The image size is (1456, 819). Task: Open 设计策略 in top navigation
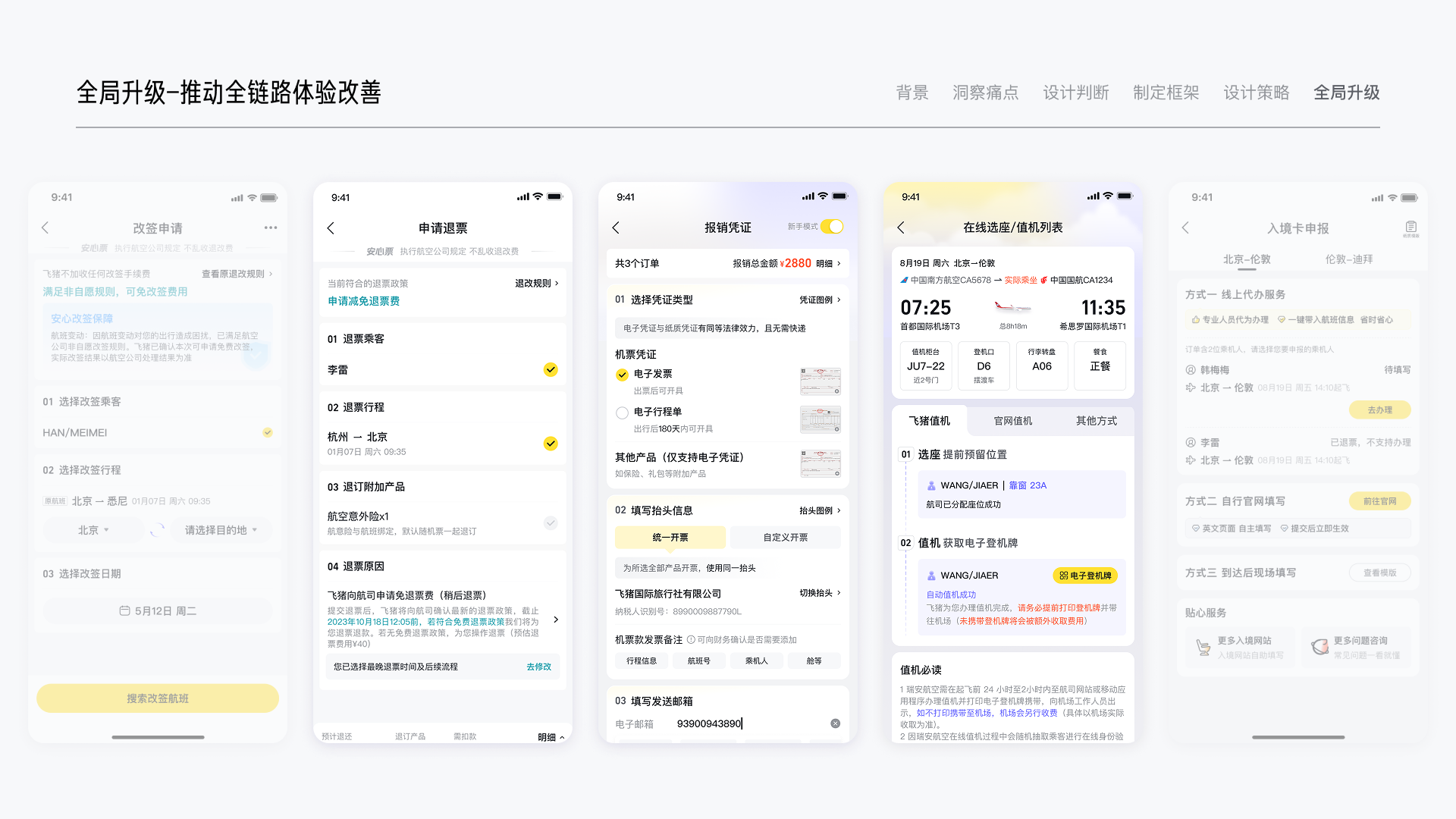coord(1257,93)
